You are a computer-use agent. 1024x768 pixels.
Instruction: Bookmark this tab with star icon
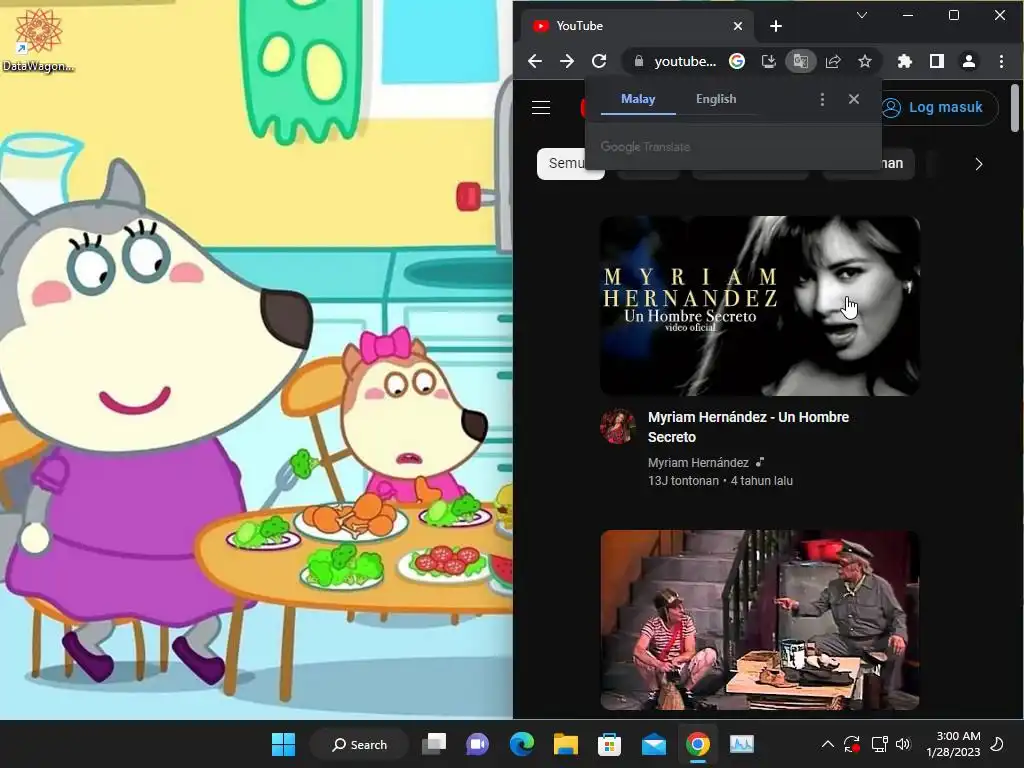point(865,61)
